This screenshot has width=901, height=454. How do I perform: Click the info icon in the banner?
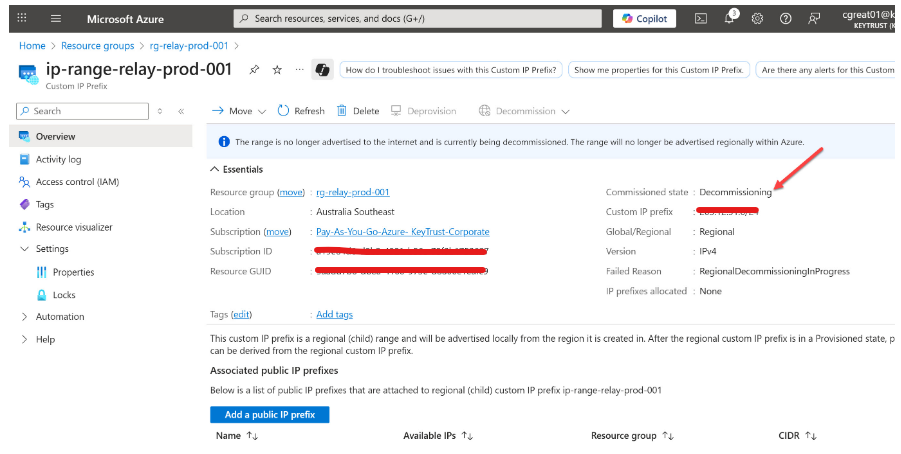click(224, 142)
